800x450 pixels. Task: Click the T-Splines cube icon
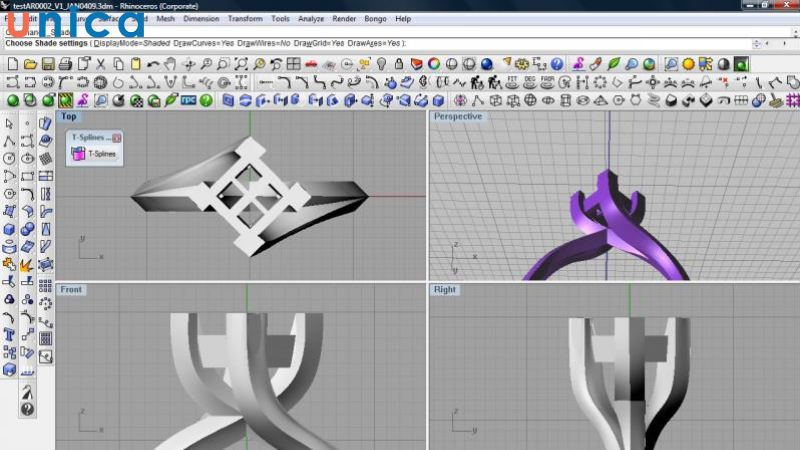pyautogui.click(x=78, y=154)
